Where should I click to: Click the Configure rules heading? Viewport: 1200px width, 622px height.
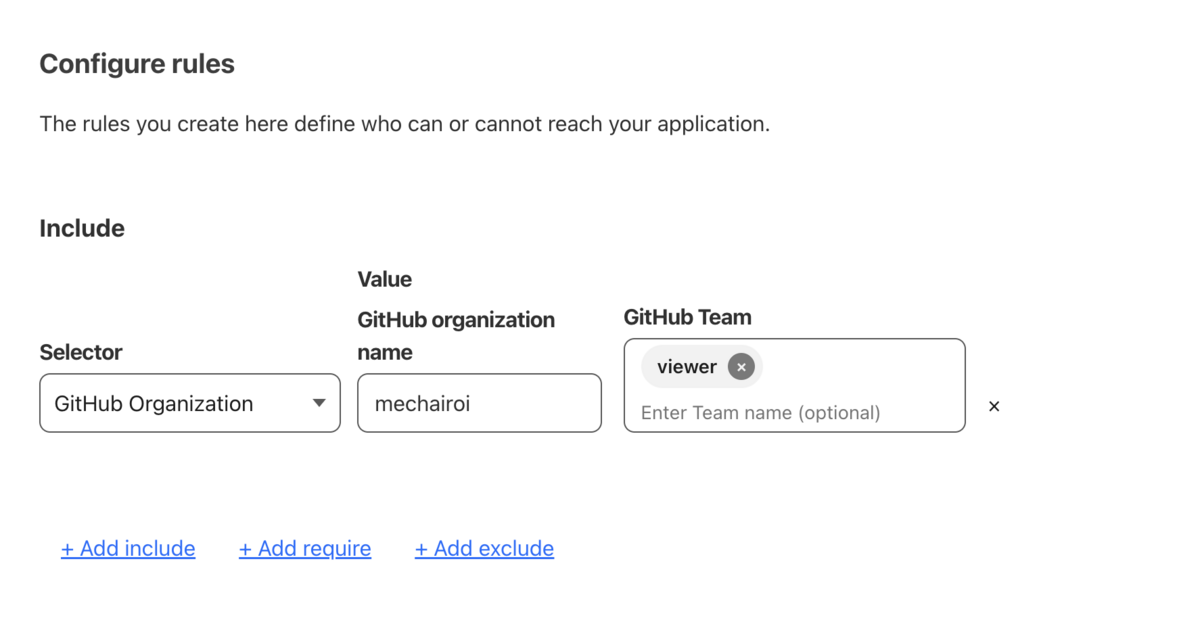click(137, 64)
